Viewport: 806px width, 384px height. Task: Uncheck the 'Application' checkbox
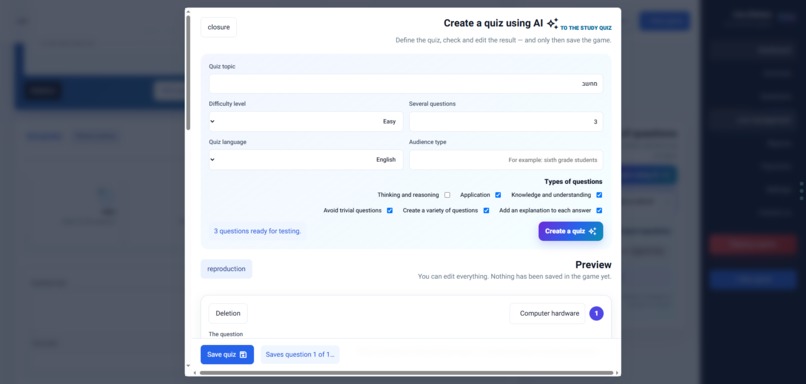point(498,195)
